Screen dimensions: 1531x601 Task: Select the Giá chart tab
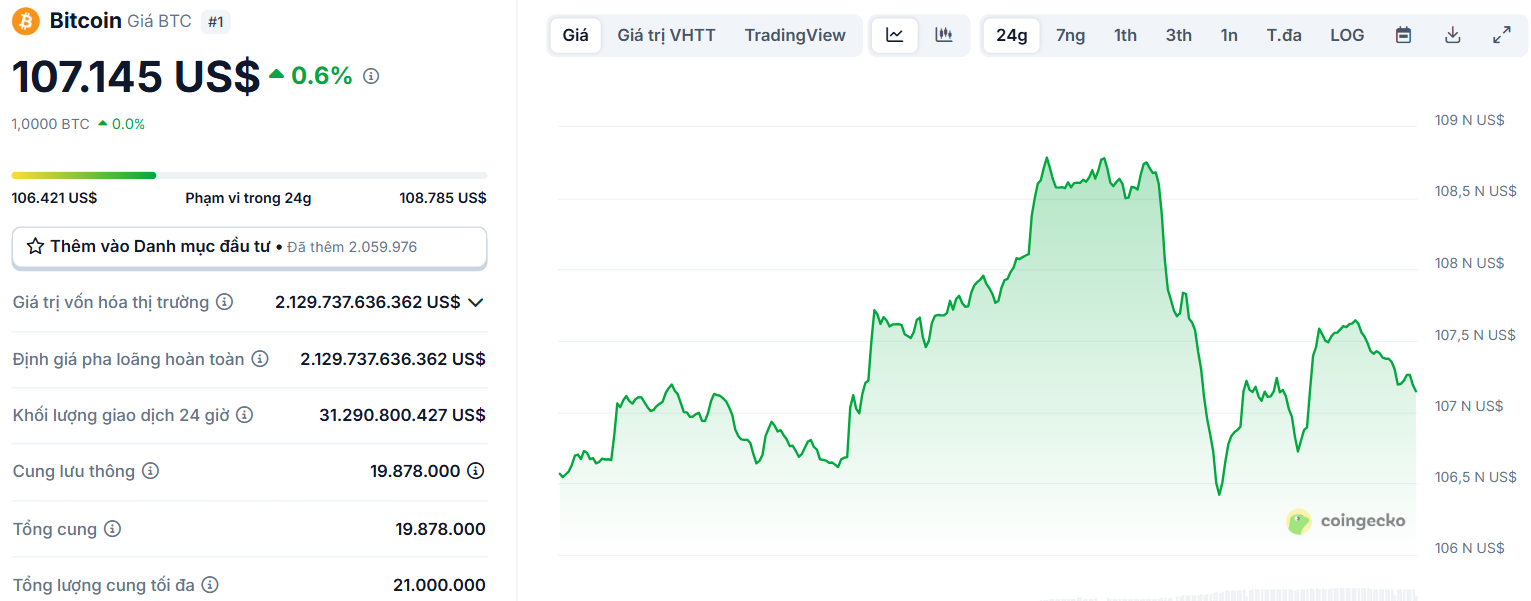(576, 35)
